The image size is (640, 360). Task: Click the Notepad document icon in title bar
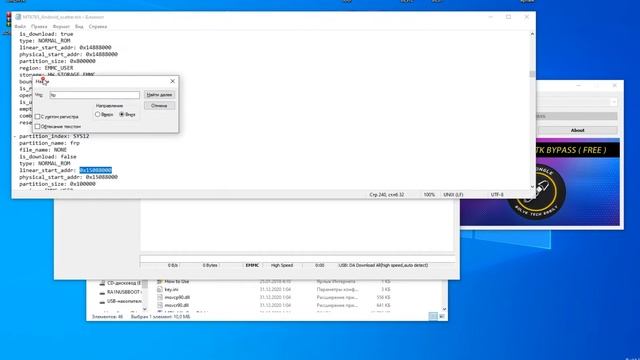18,17
